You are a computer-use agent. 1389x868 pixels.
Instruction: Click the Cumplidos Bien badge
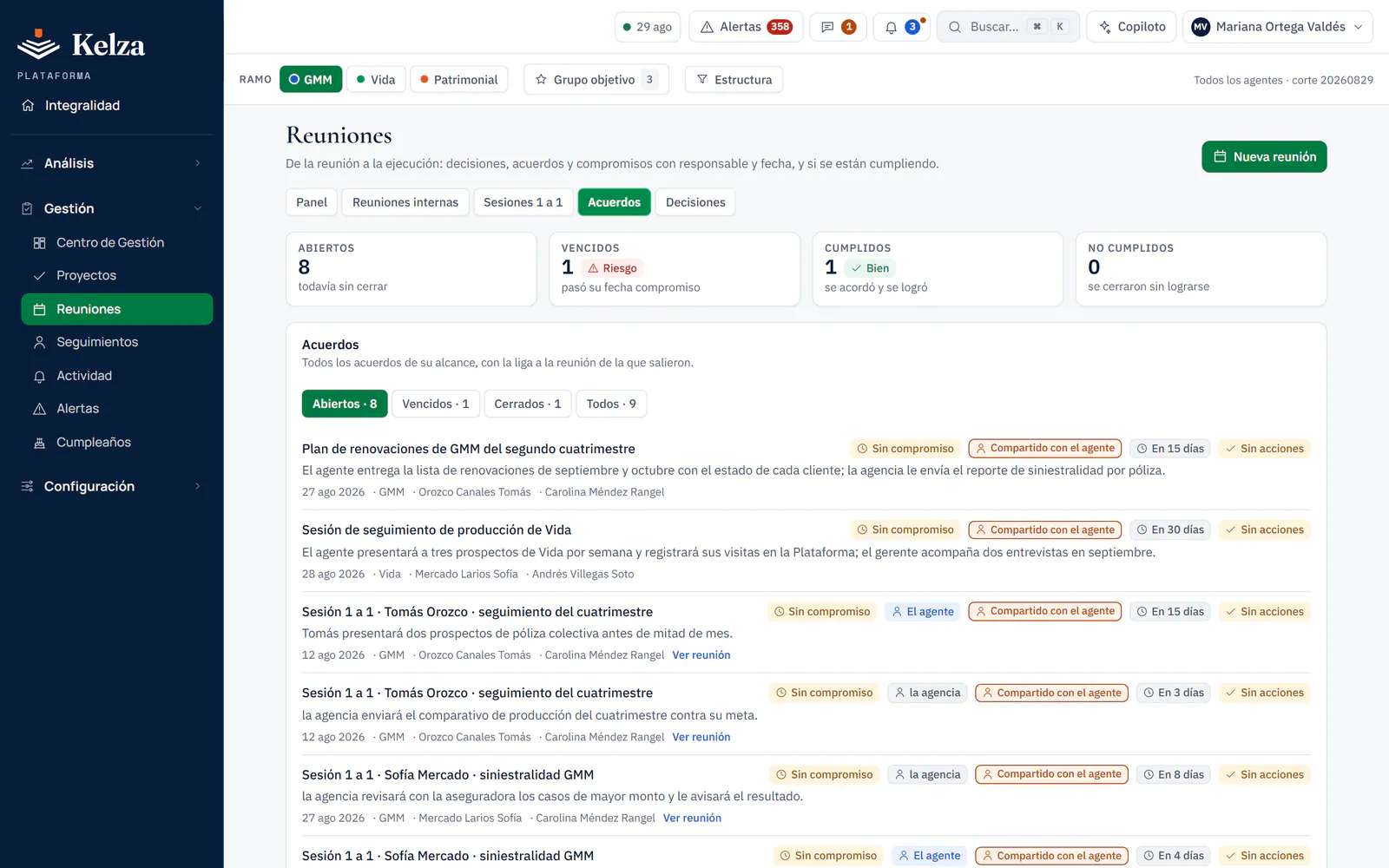click(870, 268)
